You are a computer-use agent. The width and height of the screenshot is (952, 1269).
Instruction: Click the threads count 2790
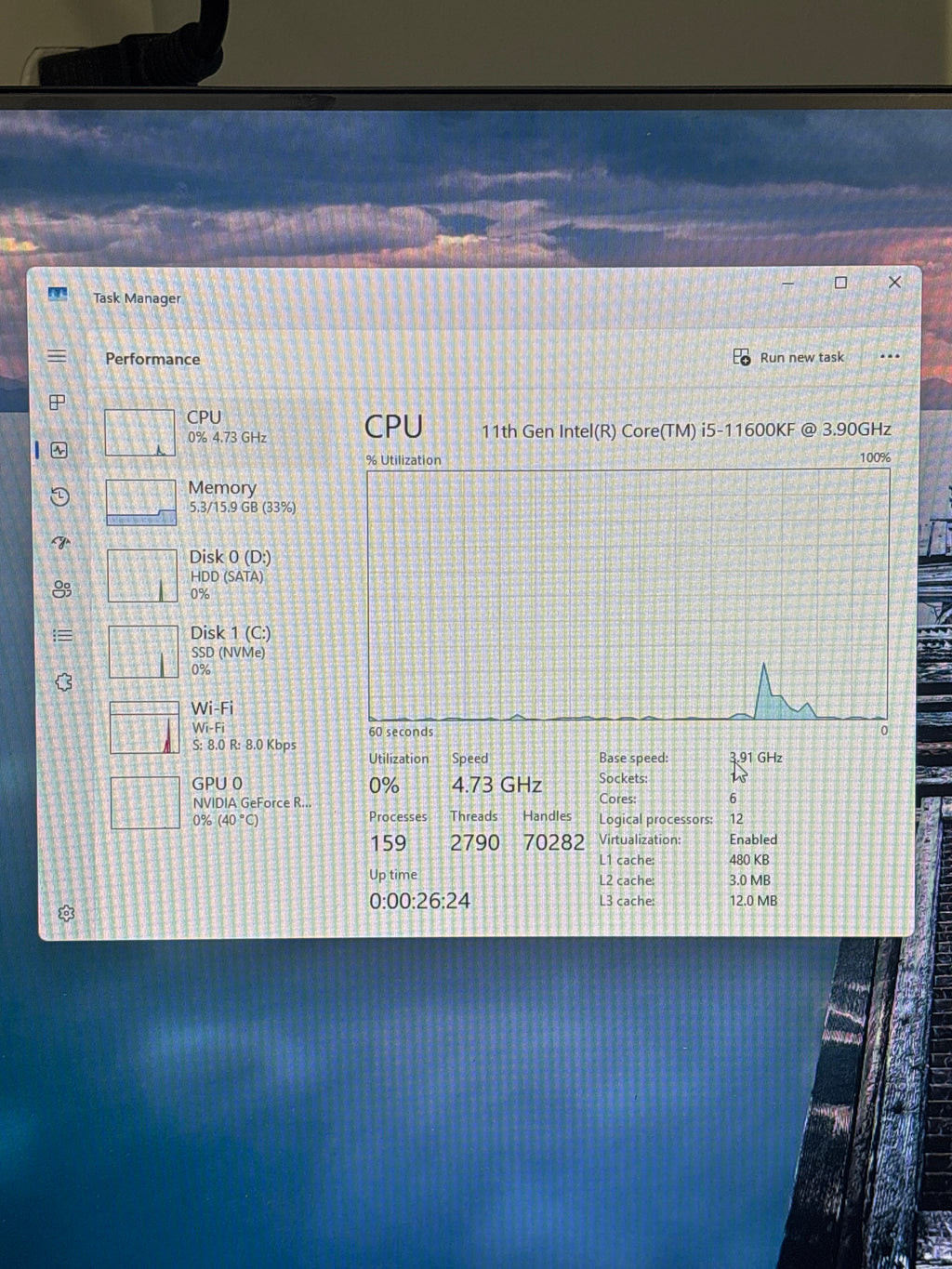coord(475,842)
